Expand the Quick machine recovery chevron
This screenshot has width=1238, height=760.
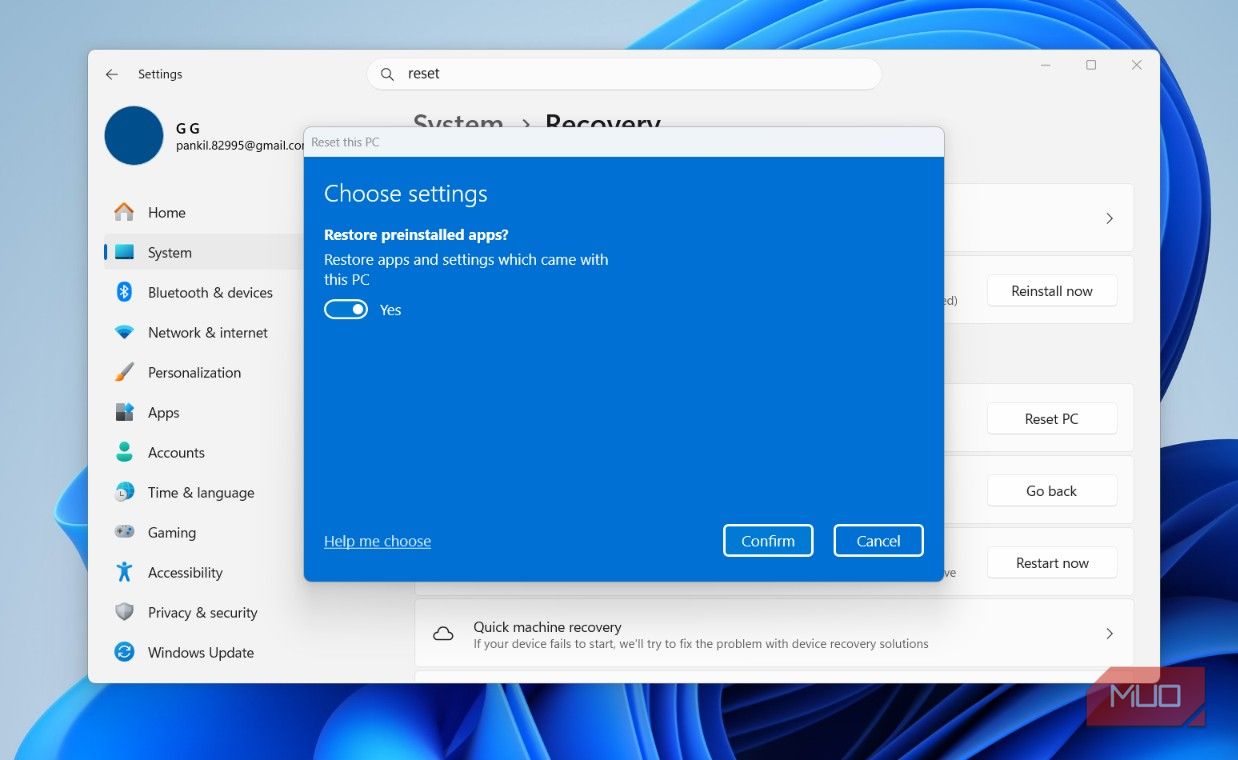click(x=1109, y=634)
